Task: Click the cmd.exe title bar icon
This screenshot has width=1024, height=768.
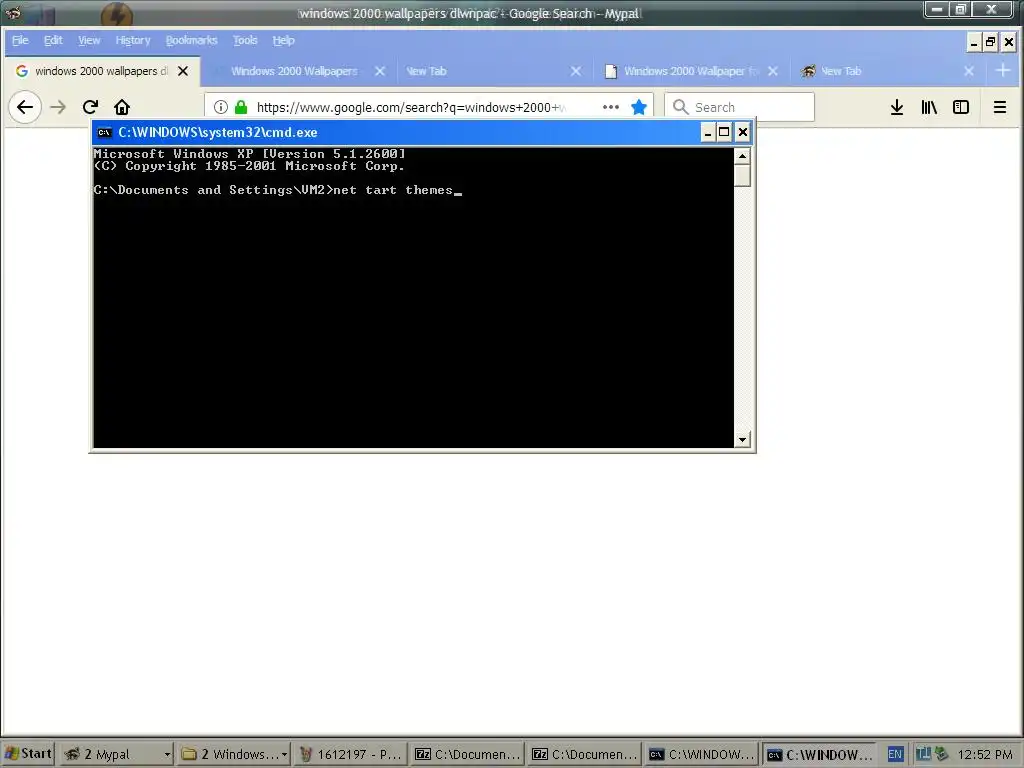Action: pos(104,133)
